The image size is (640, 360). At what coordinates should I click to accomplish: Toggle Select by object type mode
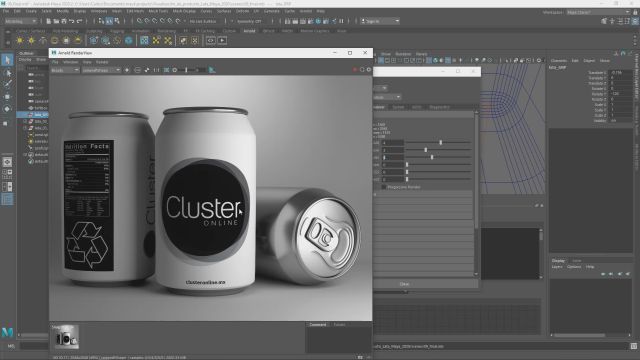109,21
